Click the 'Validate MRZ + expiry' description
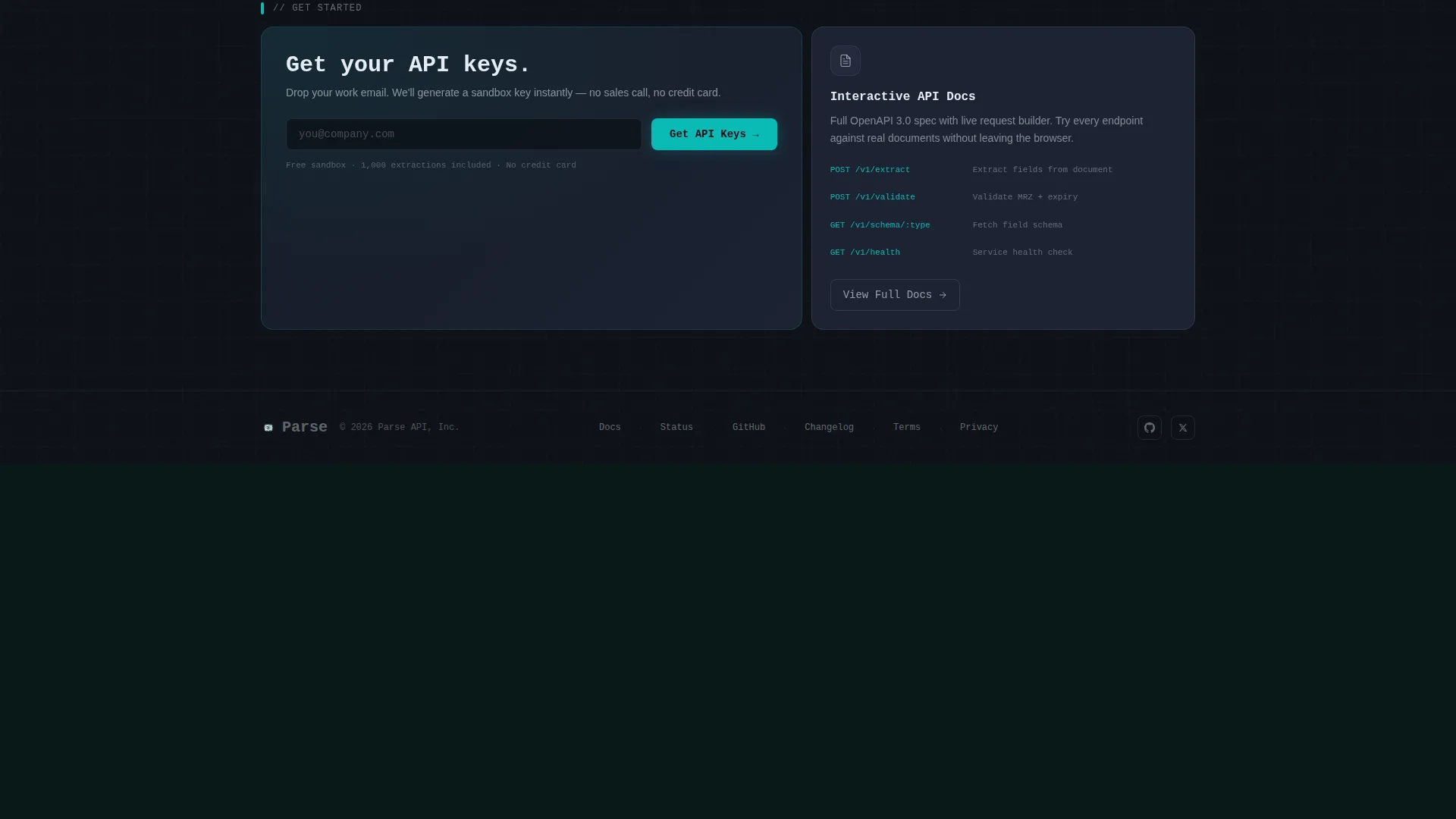 coord(1025,197)
